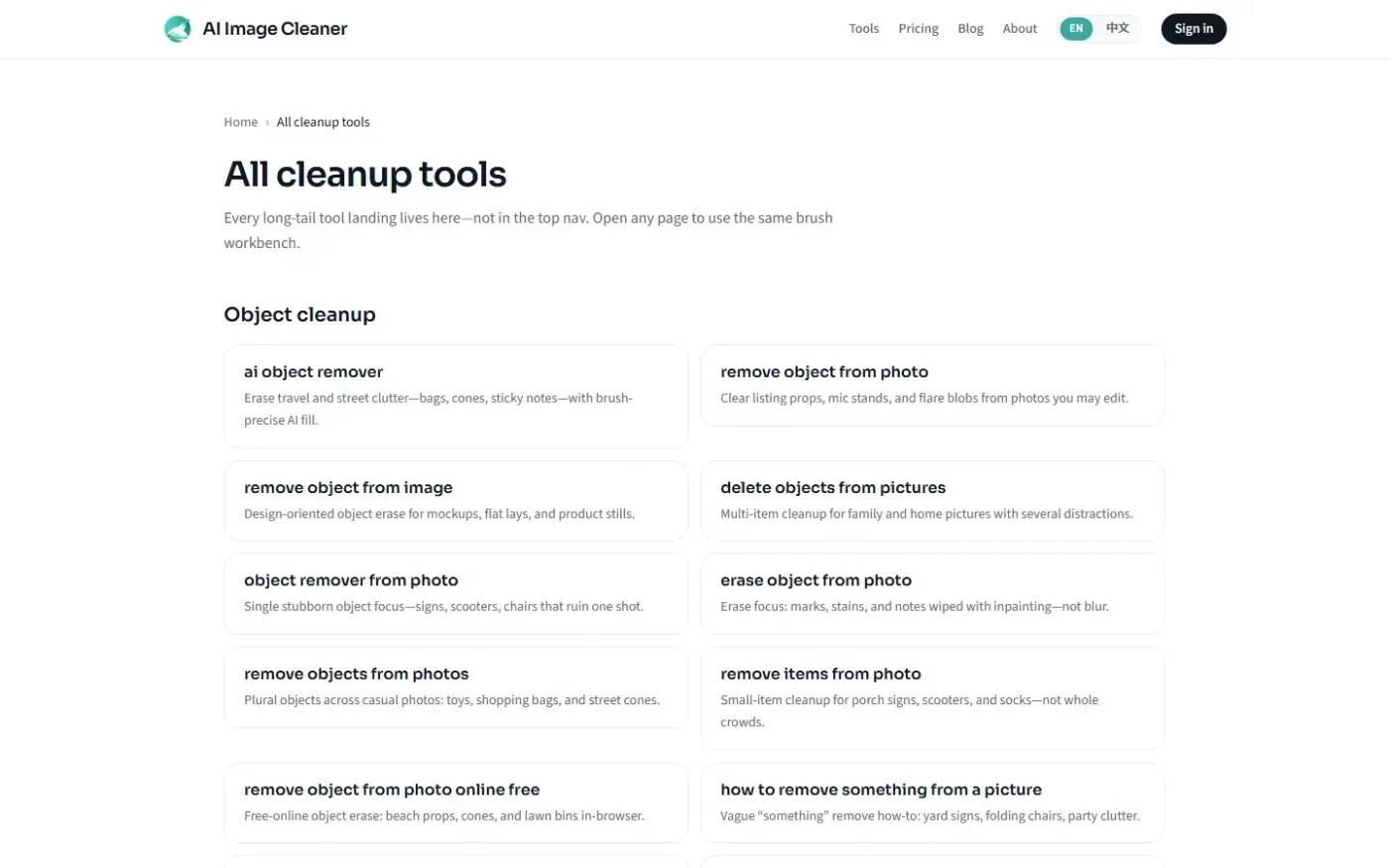The width and height of the screenshot is (1389, 868).
Task: Open the Blog link in navigation
Action: tap(970, 29)
